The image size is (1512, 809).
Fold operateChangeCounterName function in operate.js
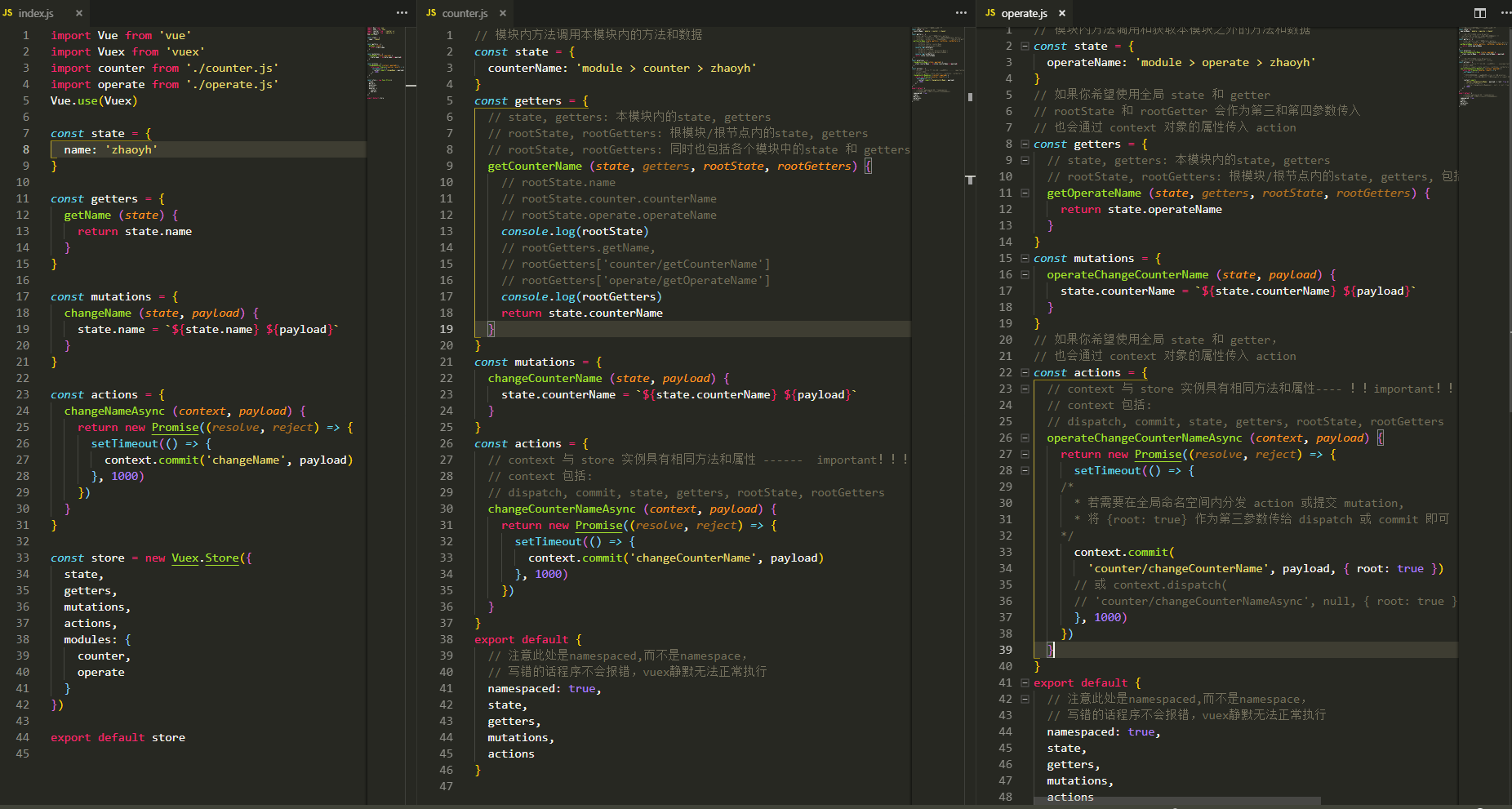[1025, 275]
